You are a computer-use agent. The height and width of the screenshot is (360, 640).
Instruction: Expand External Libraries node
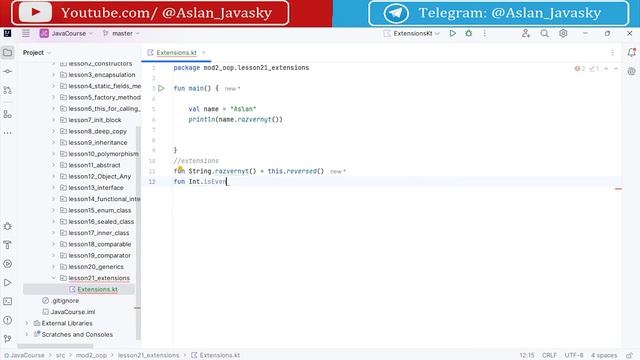pos(27,323)
